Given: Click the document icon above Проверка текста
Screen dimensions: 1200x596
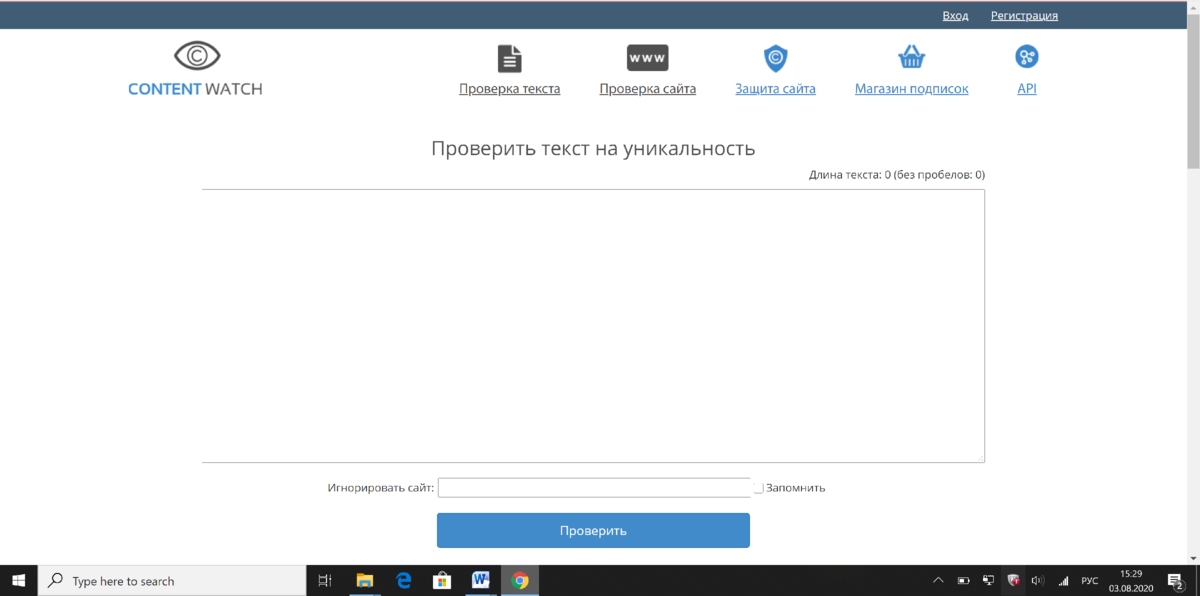Looking at the screenshot, I should pyautogui.click(x=510, y=58).
